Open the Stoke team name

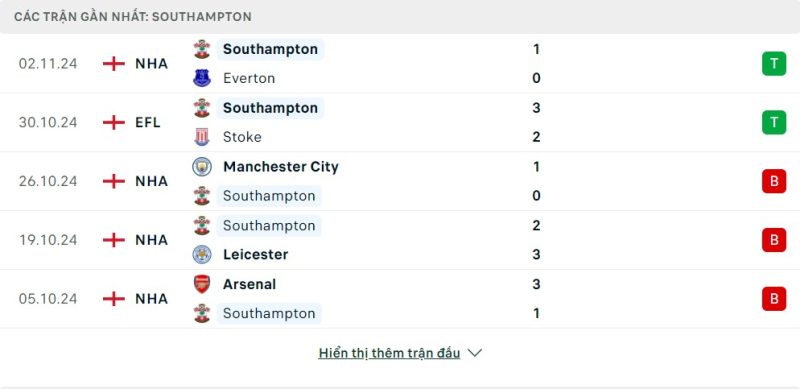[x=242, y=137]
